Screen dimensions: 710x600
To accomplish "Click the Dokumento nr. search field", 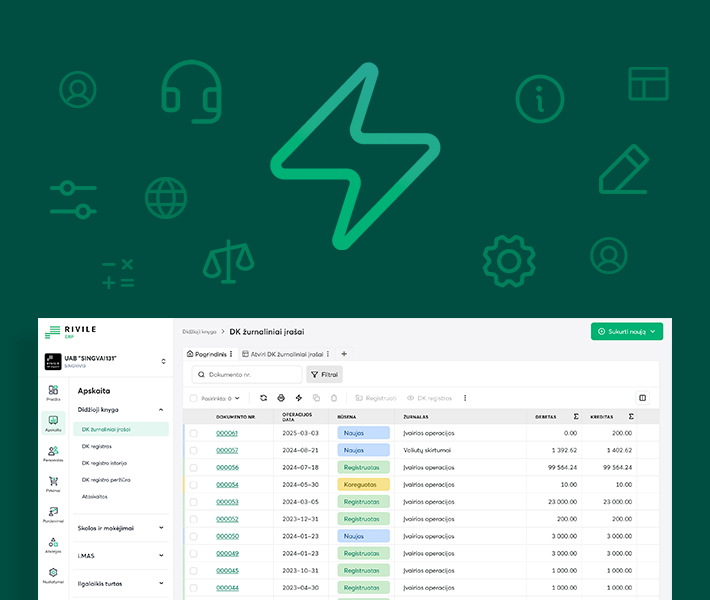I will pyautogui.click(x=247, y=375).
